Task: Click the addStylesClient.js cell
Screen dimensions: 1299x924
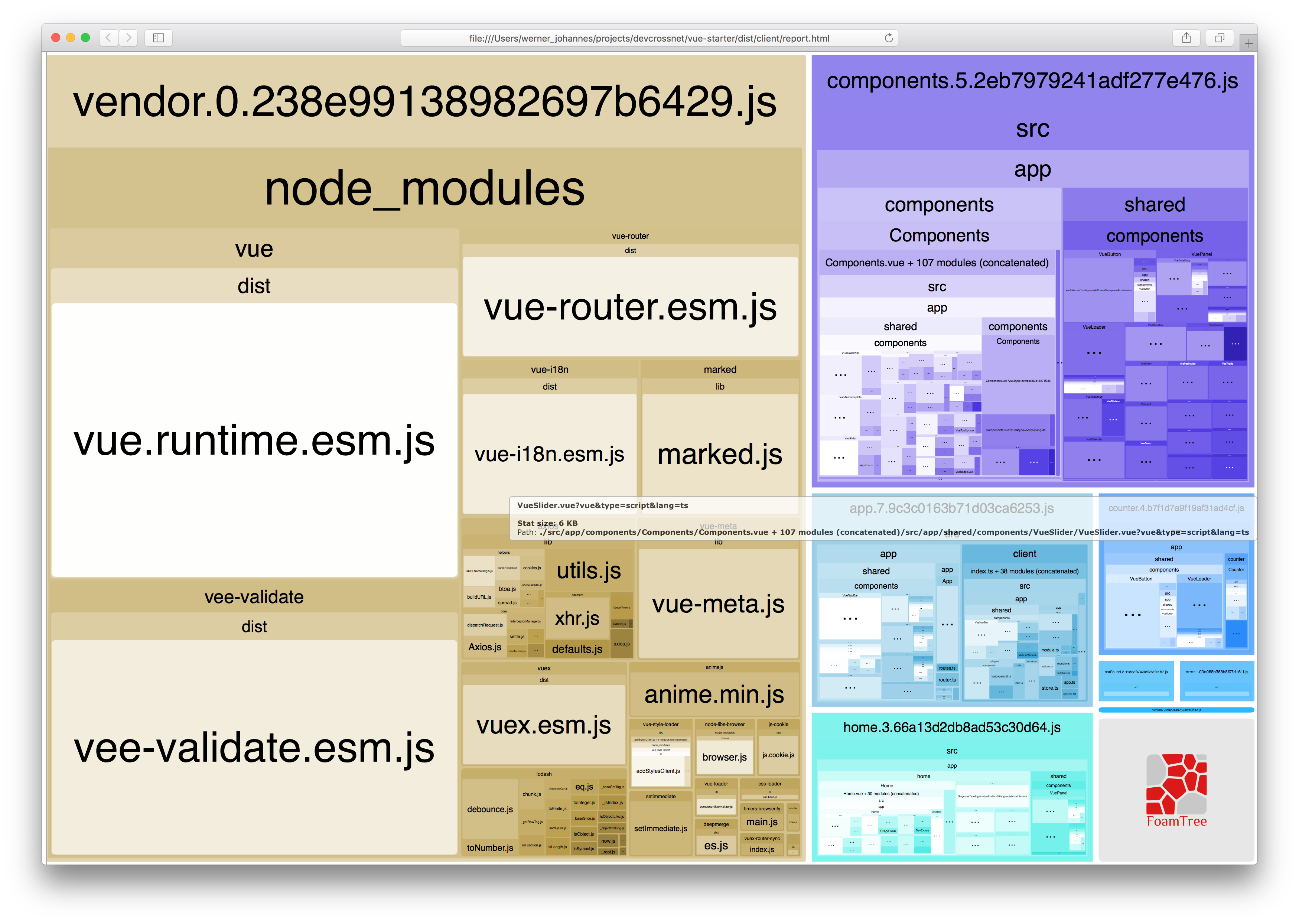Action: [x=658, y=771]
